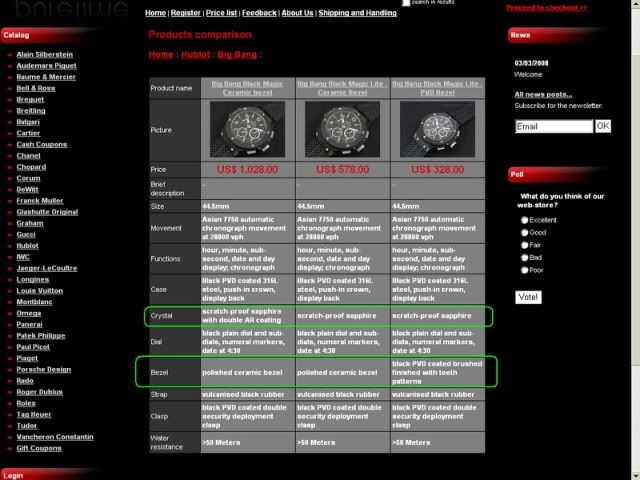Open Patek Philippe category
640x480 pixels.
[41, 336]
